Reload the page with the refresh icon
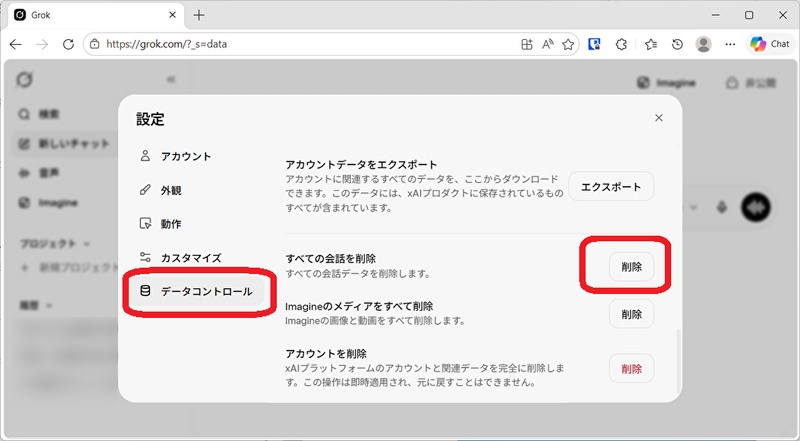Screen dimensions: 800x441 click(x=68, y=44)
